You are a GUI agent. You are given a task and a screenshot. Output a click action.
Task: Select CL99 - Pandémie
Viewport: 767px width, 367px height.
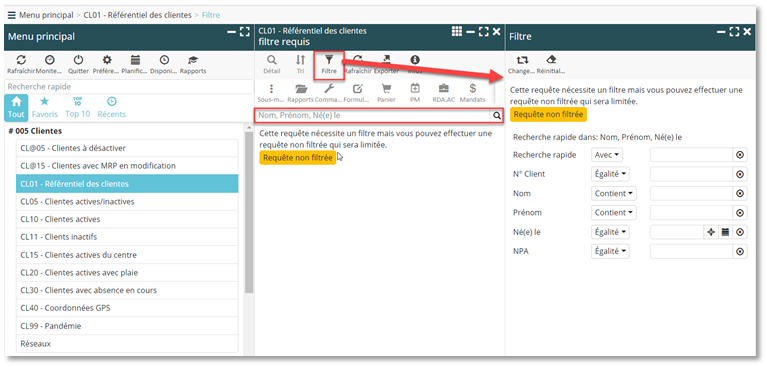coord(127,326)
